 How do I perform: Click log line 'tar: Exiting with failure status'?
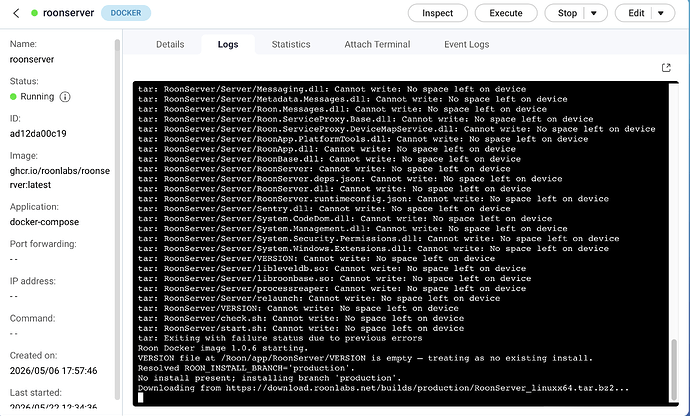(x=280, y=339)
